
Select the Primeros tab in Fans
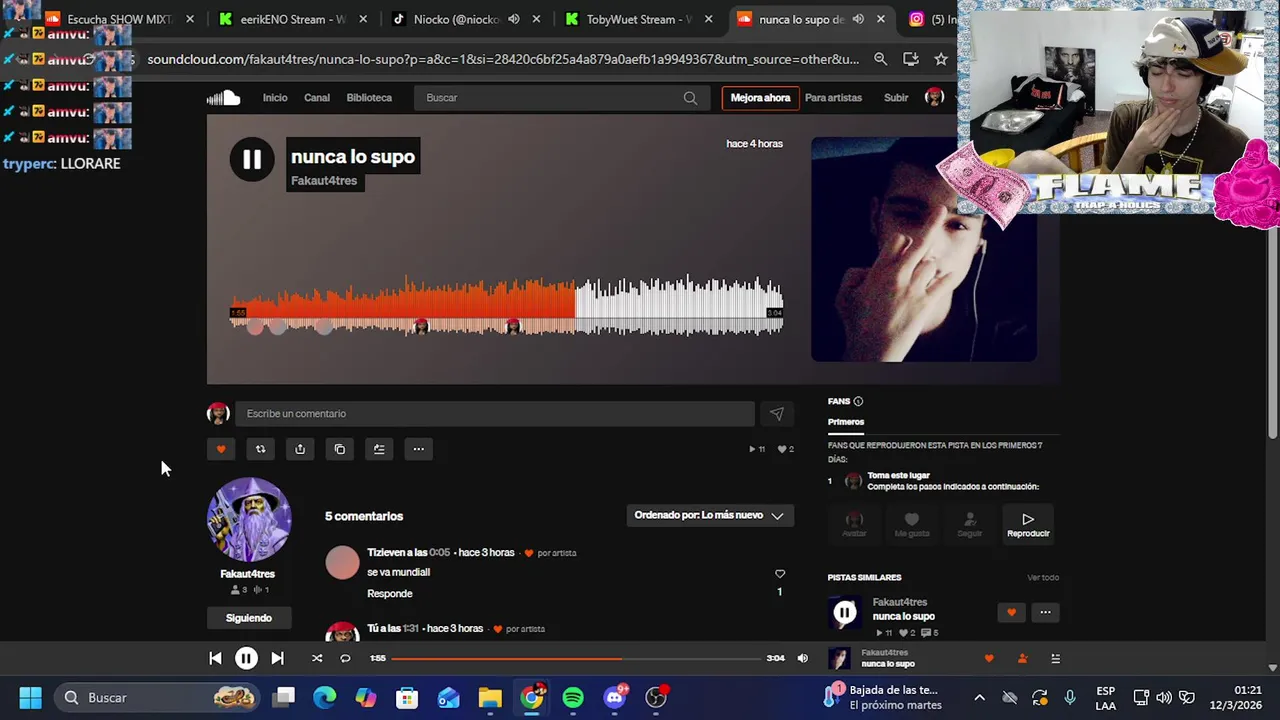[846, 422]
